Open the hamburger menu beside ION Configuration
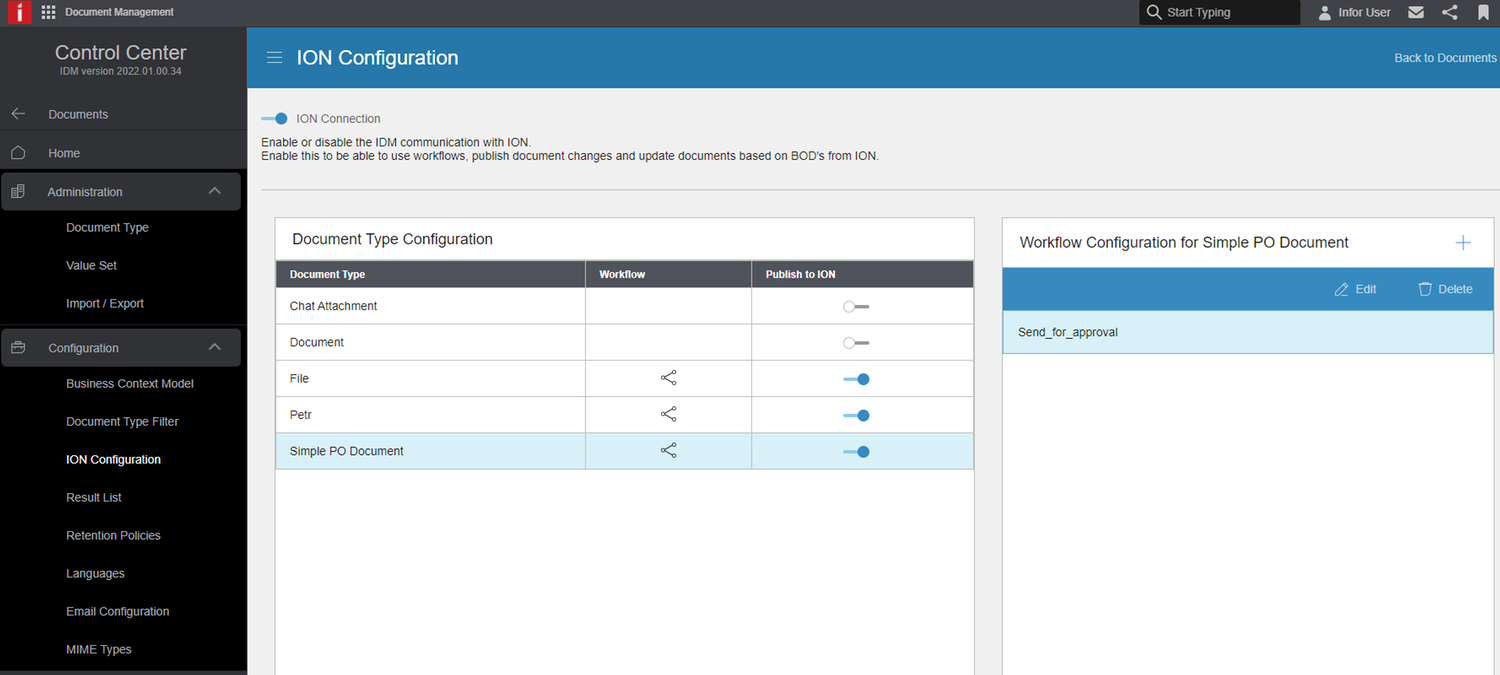 [x=274, y=57]
